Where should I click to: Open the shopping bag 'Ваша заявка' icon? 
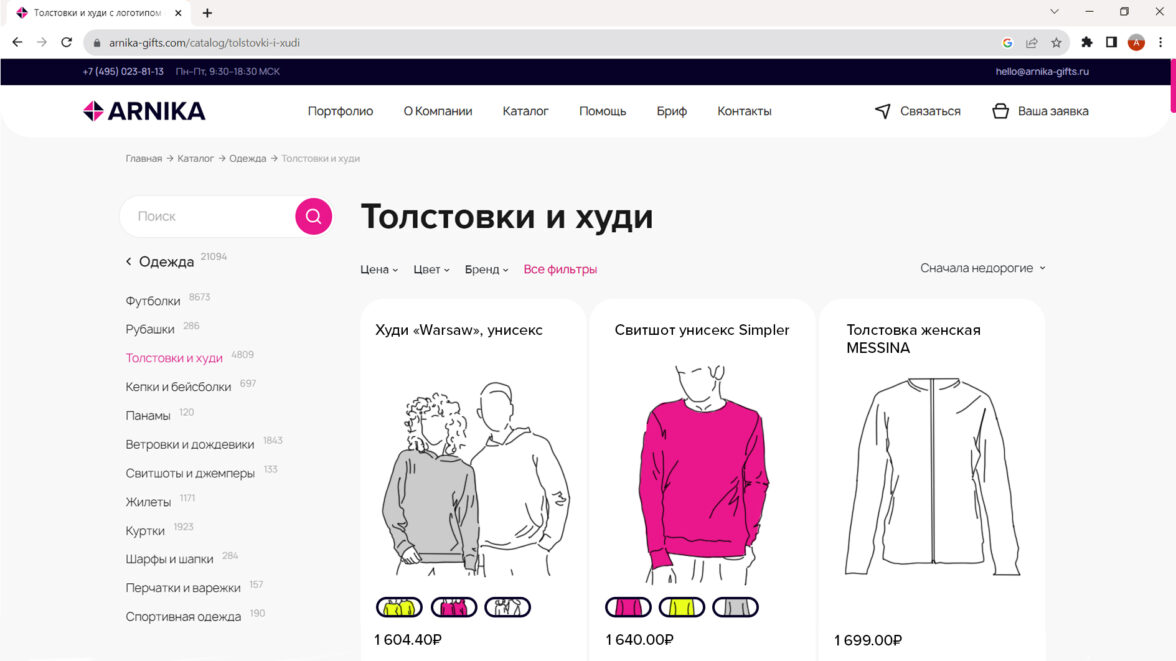click(1000, 111)
